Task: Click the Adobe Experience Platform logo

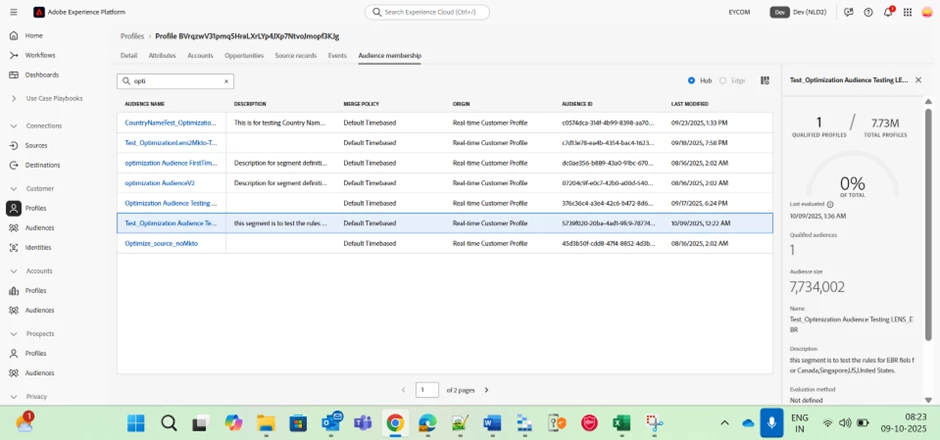Action: point(39,12)
